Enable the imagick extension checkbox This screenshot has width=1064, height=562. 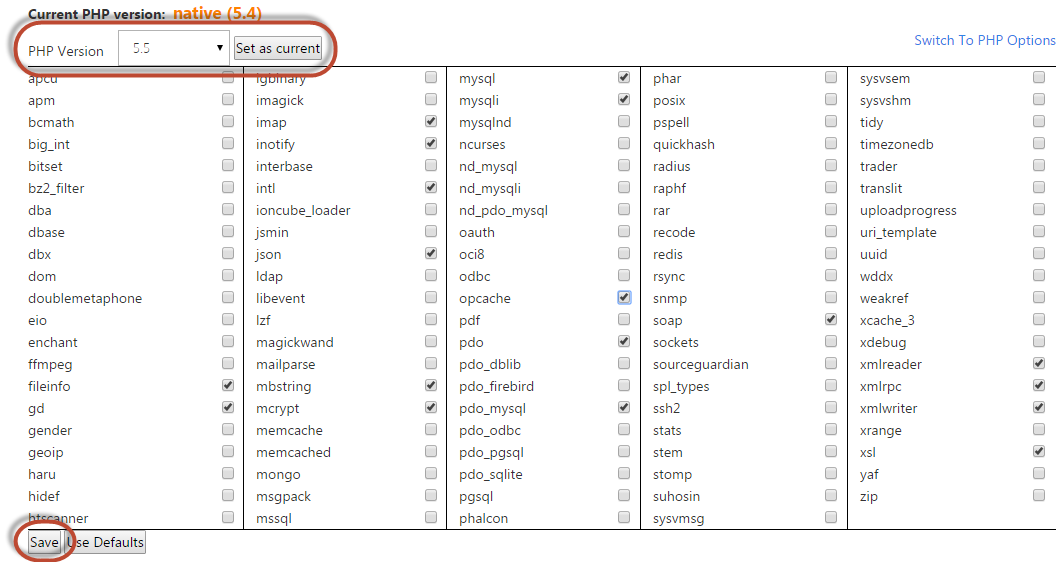click(431, 100)
